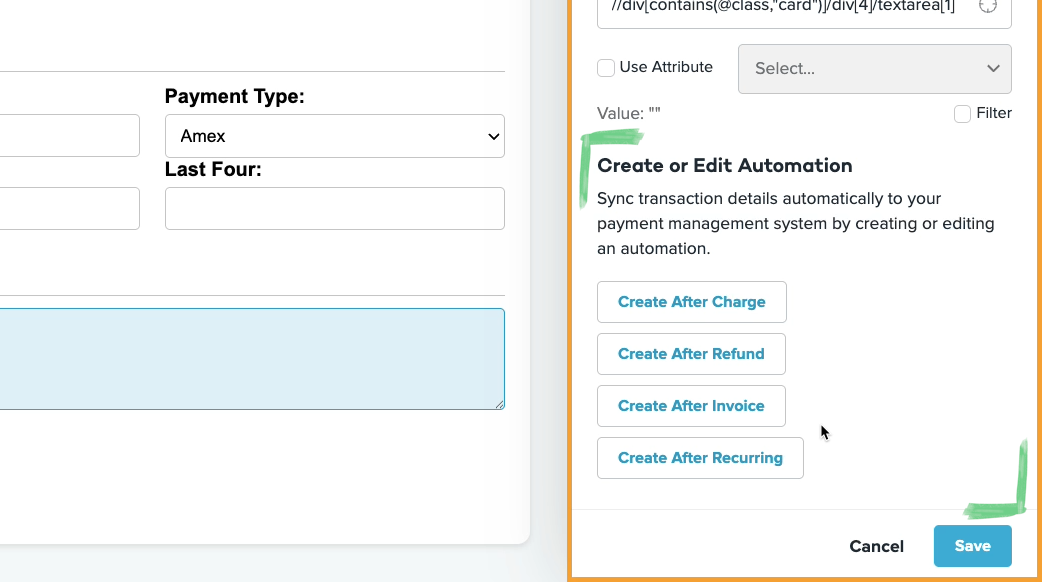Click the input left of Last Four
1042x582 pixels.
70,209
